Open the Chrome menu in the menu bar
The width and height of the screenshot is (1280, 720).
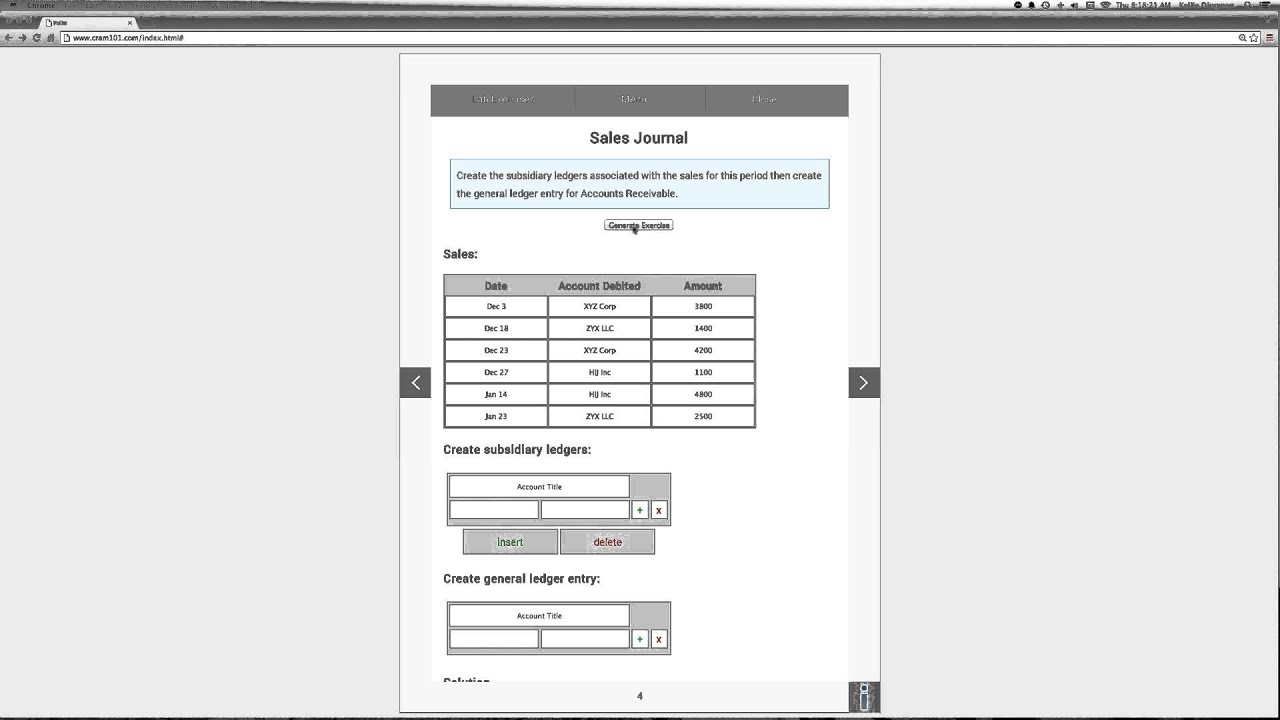[x=41, y=5]
